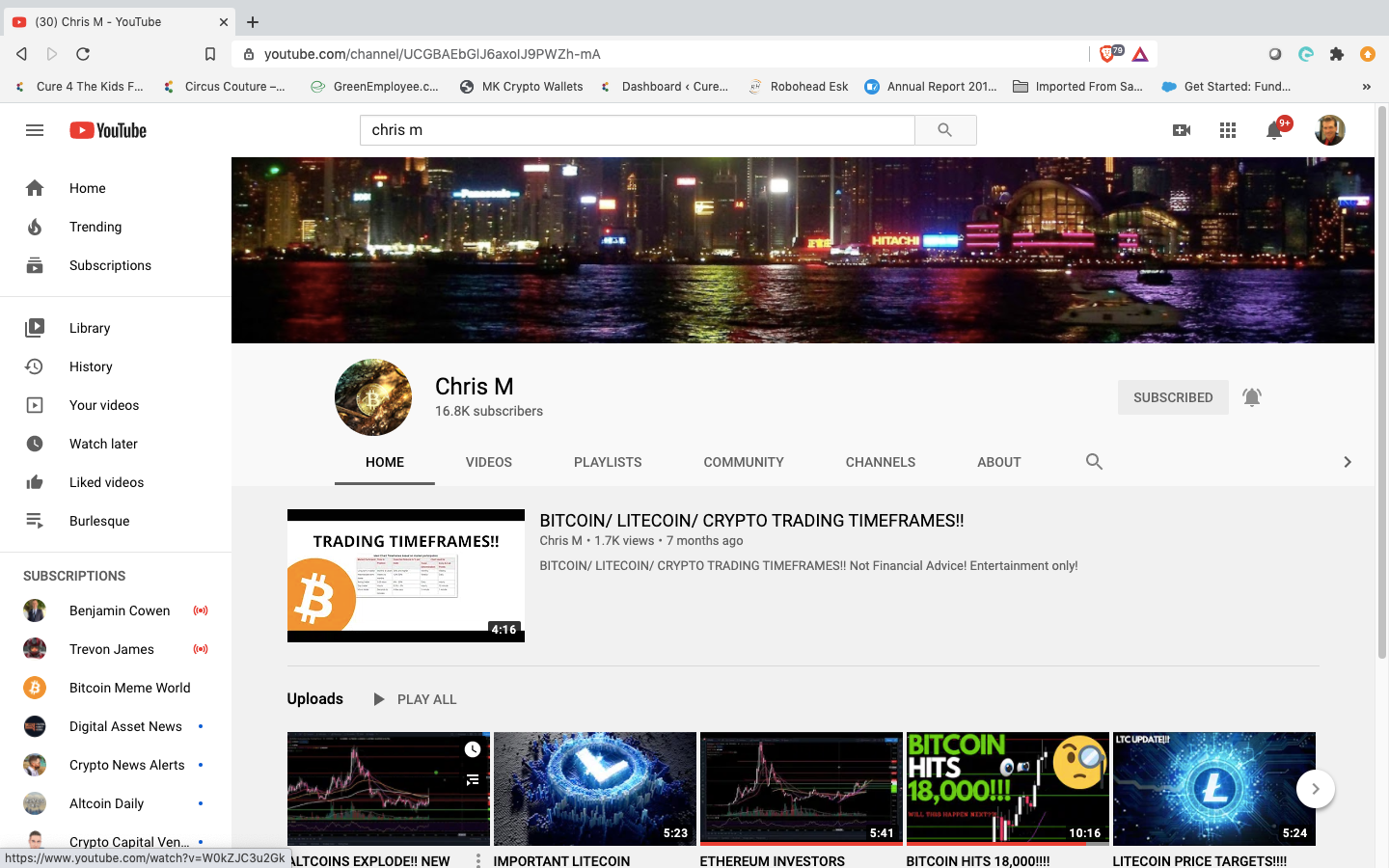
Task: Open a new browser tab
Action: click(253, 21)
